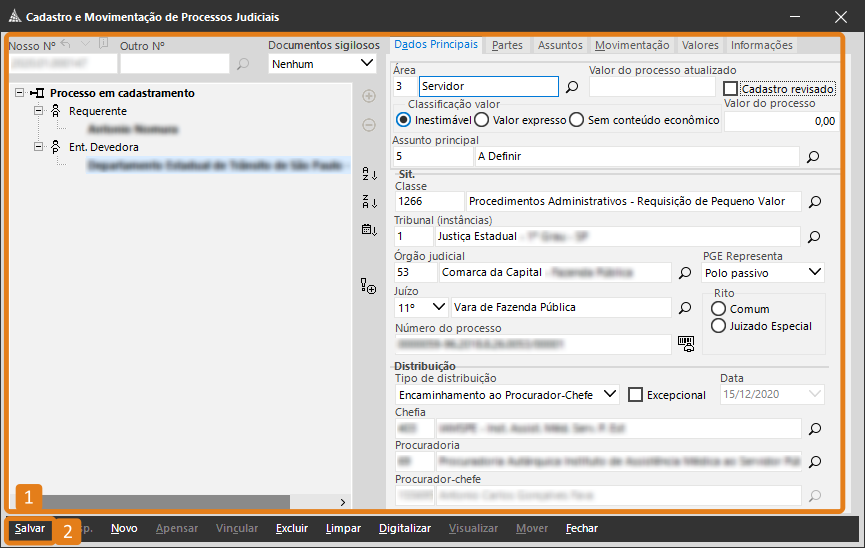Image resolution: width=865 pixels, height=548 pixels.
Task: Click the Z-A descending sort icon
Action: (368, 202)
